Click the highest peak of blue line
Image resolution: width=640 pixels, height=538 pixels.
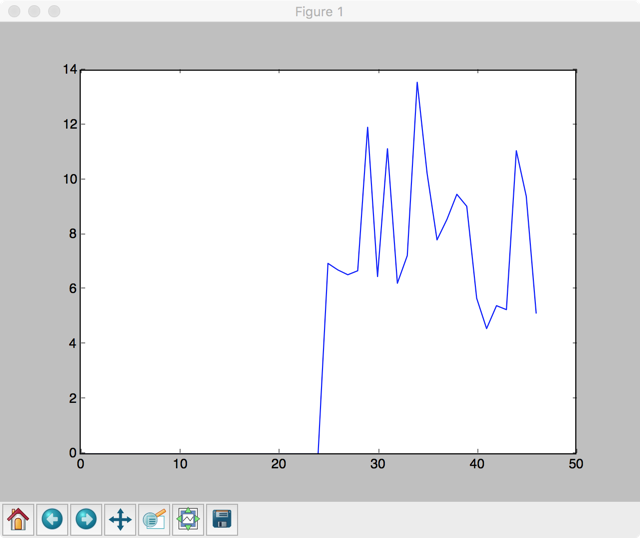click(417, 83)
